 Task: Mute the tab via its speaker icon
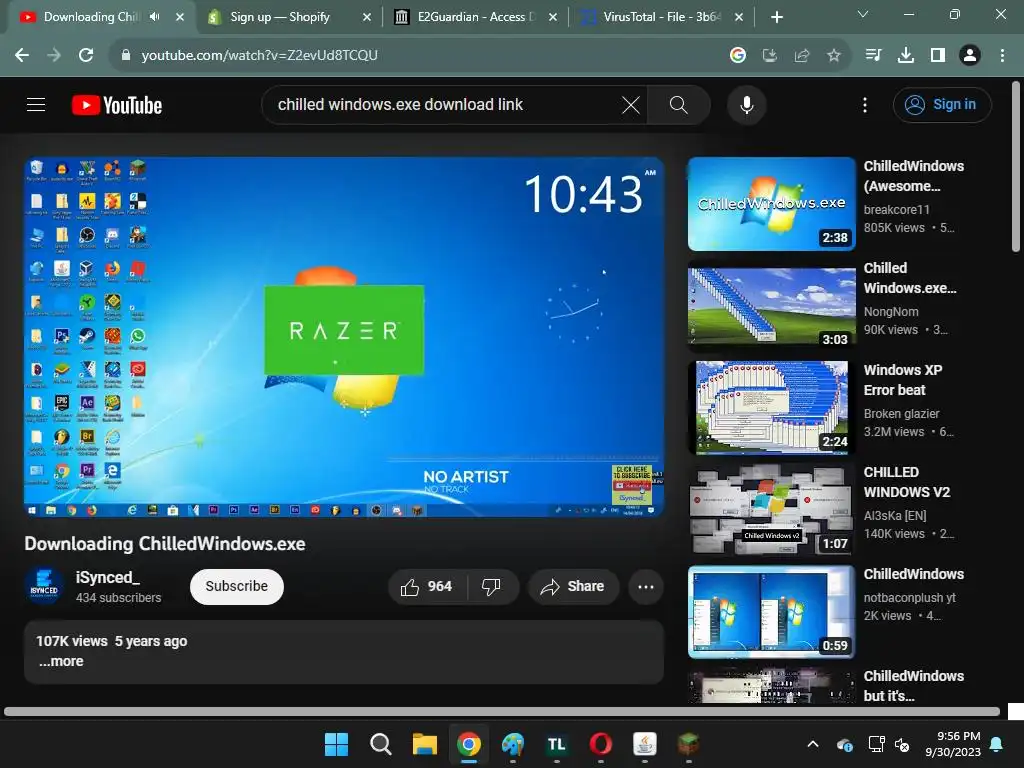point(154,17)
